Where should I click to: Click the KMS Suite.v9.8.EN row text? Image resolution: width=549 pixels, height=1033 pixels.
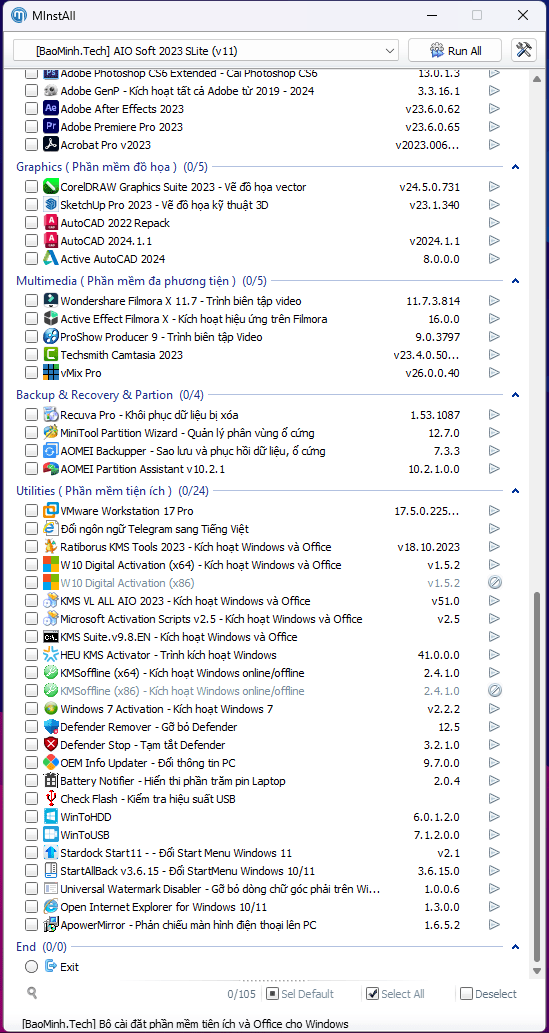coord(179,637)
